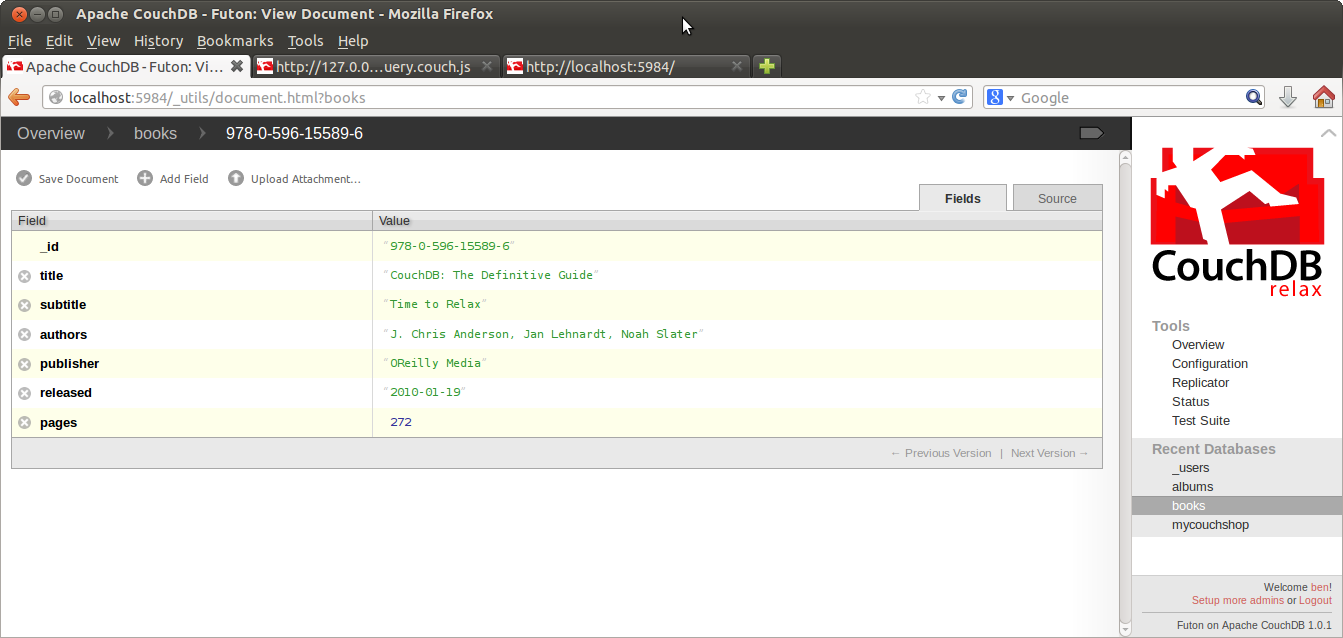Delete the released field with its x icon

[x=25, y=393]
